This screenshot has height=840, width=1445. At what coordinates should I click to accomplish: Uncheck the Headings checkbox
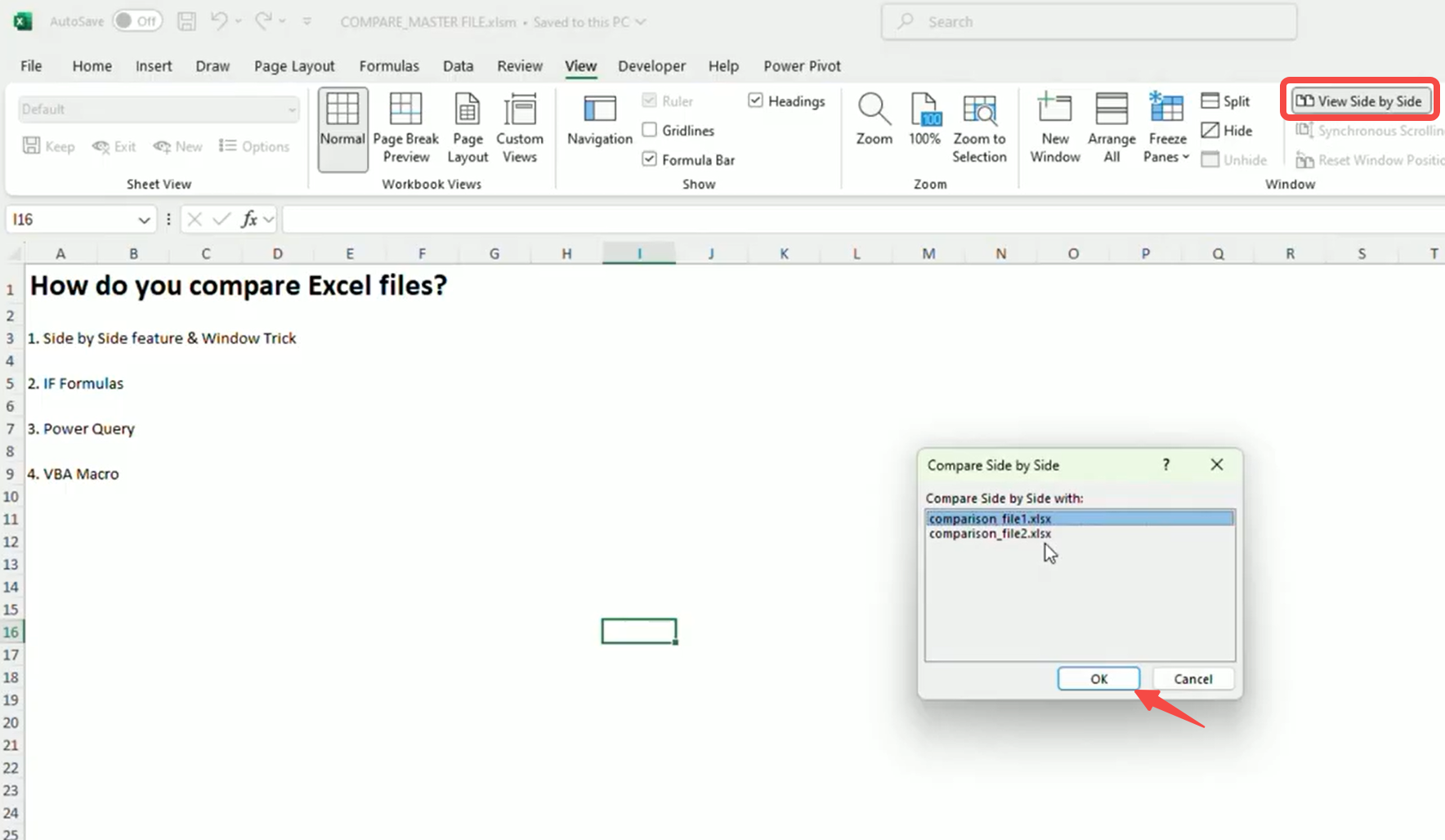[756, 101]
